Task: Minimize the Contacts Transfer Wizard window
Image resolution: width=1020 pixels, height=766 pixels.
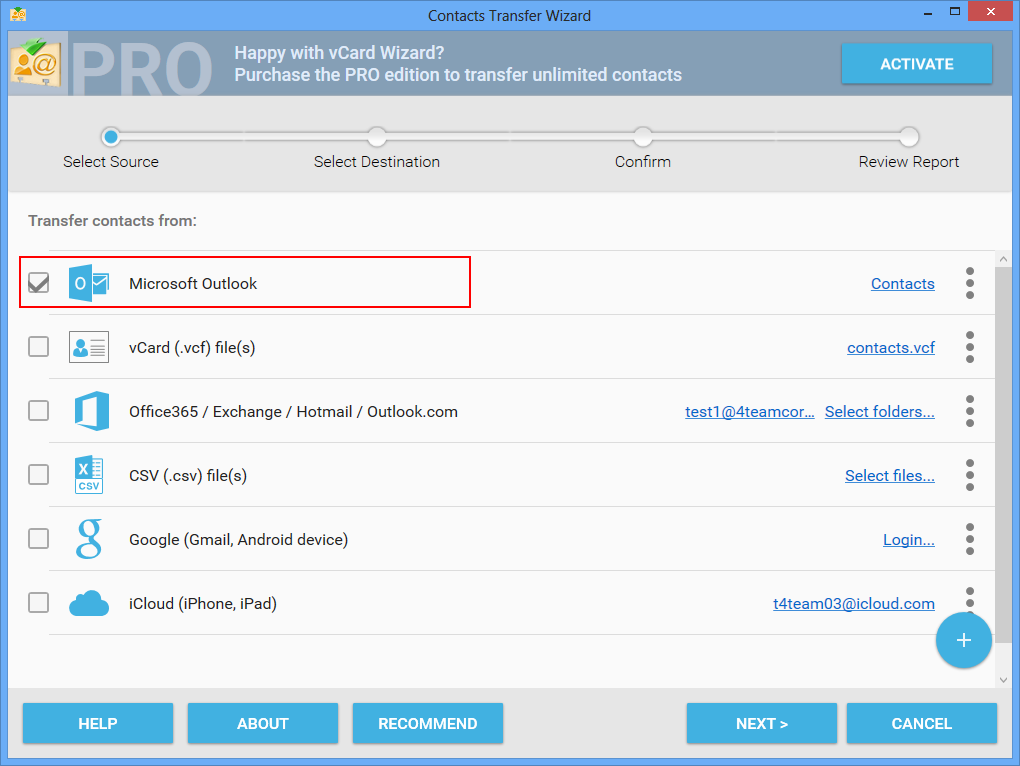Action: tap(928, 12)
